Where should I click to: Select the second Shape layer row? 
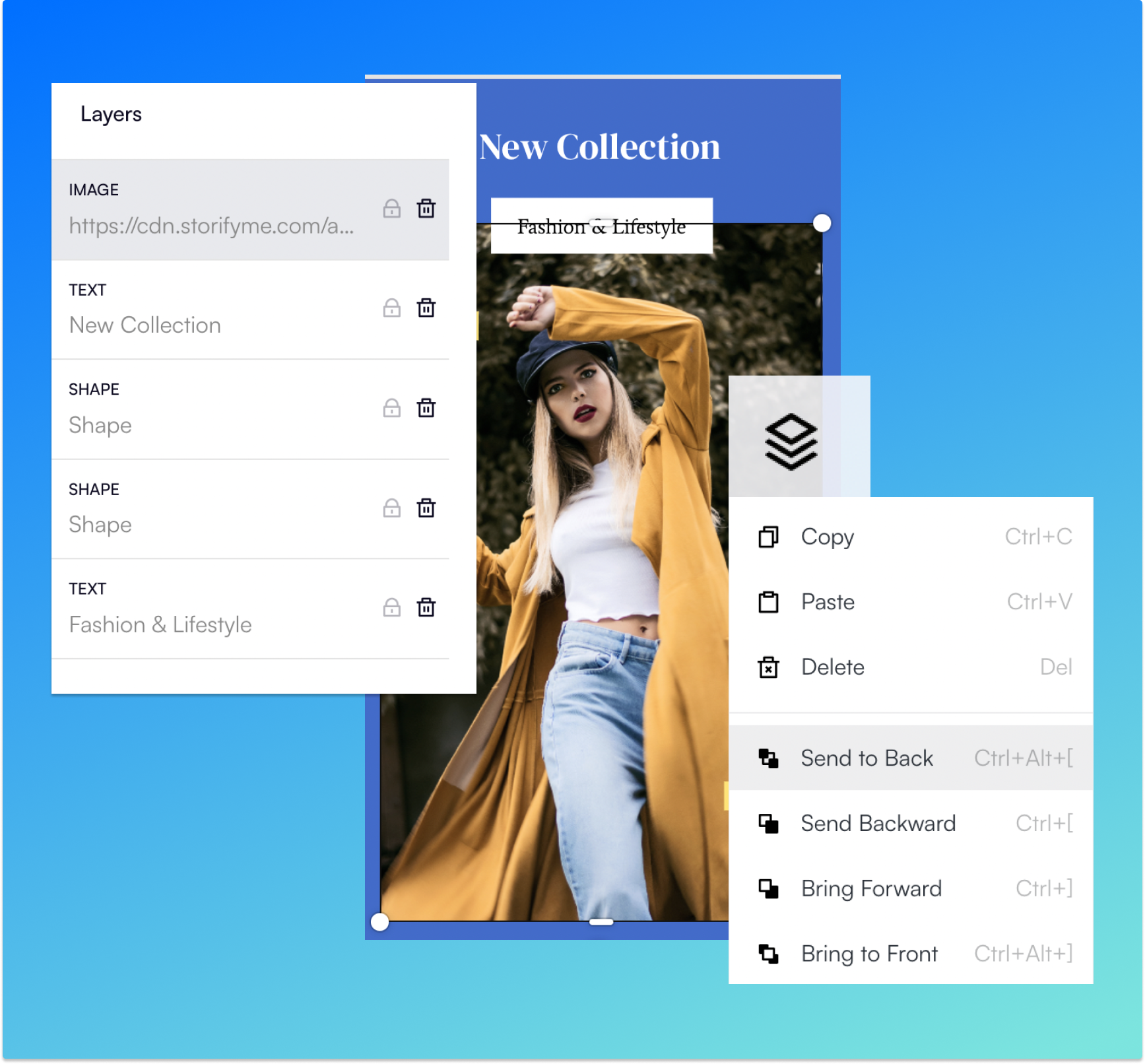click(x=250, y=510)
